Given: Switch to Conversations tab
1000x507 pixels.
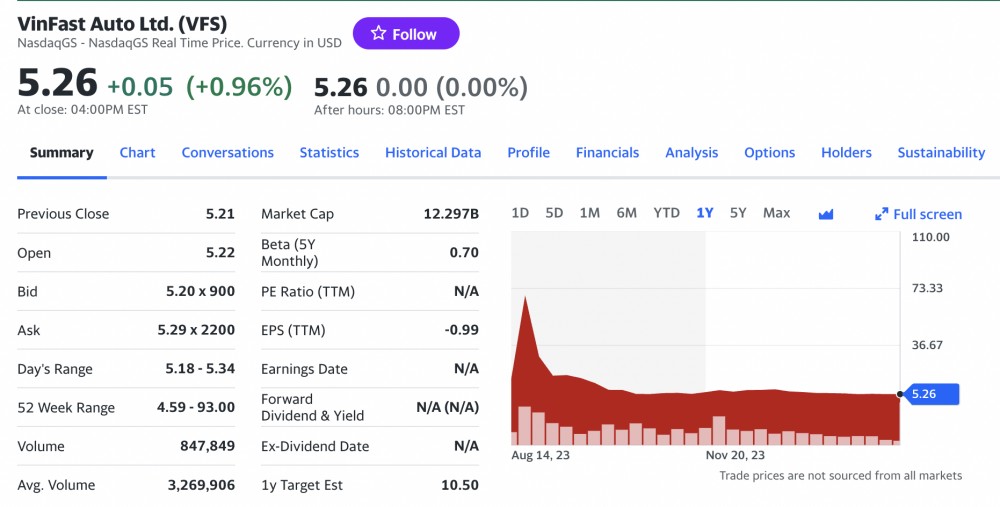Looking at the screenshot, I should (228, 152).
